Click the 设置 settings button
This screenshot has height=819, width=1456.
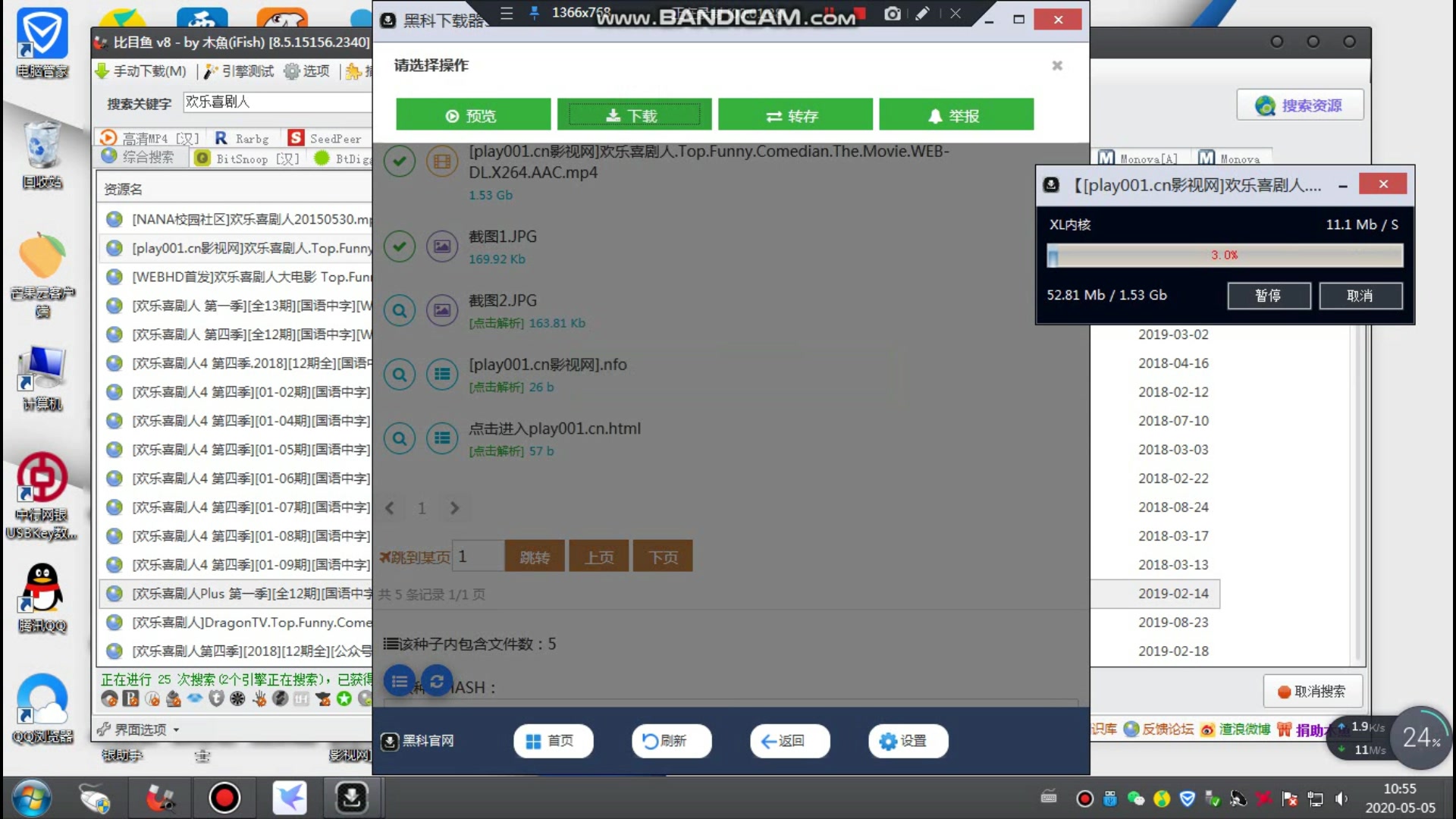pos(908,741)
